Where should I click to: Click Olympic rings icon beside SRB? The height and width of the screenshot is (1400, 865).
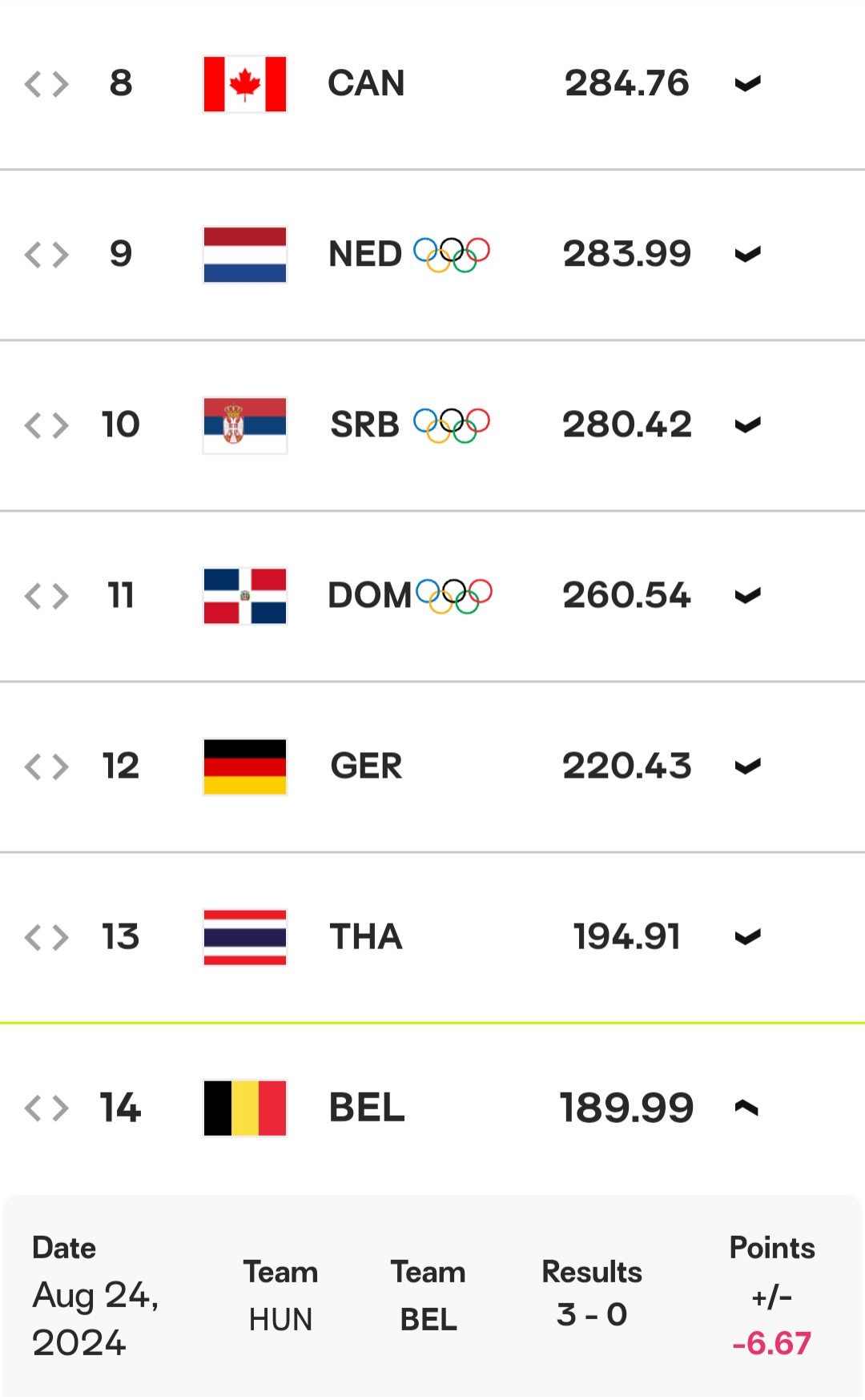(452, 425)
